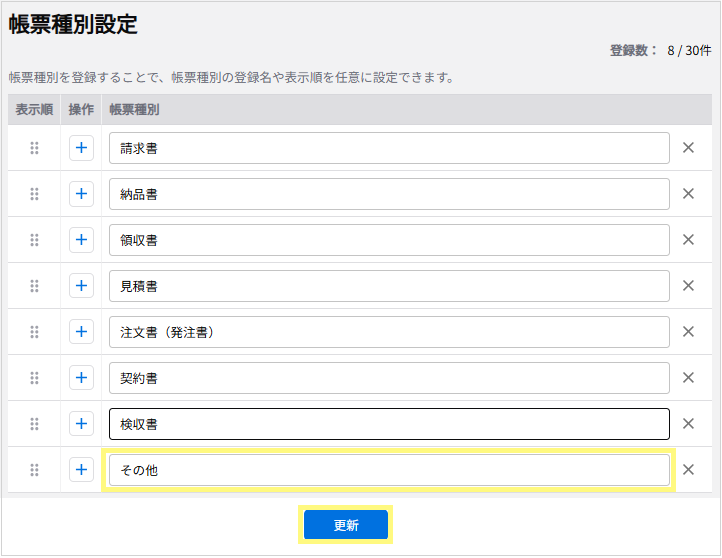Click the plus icon in 納品書 row
This screenshot has width=722, height=558.
point(82,194)
